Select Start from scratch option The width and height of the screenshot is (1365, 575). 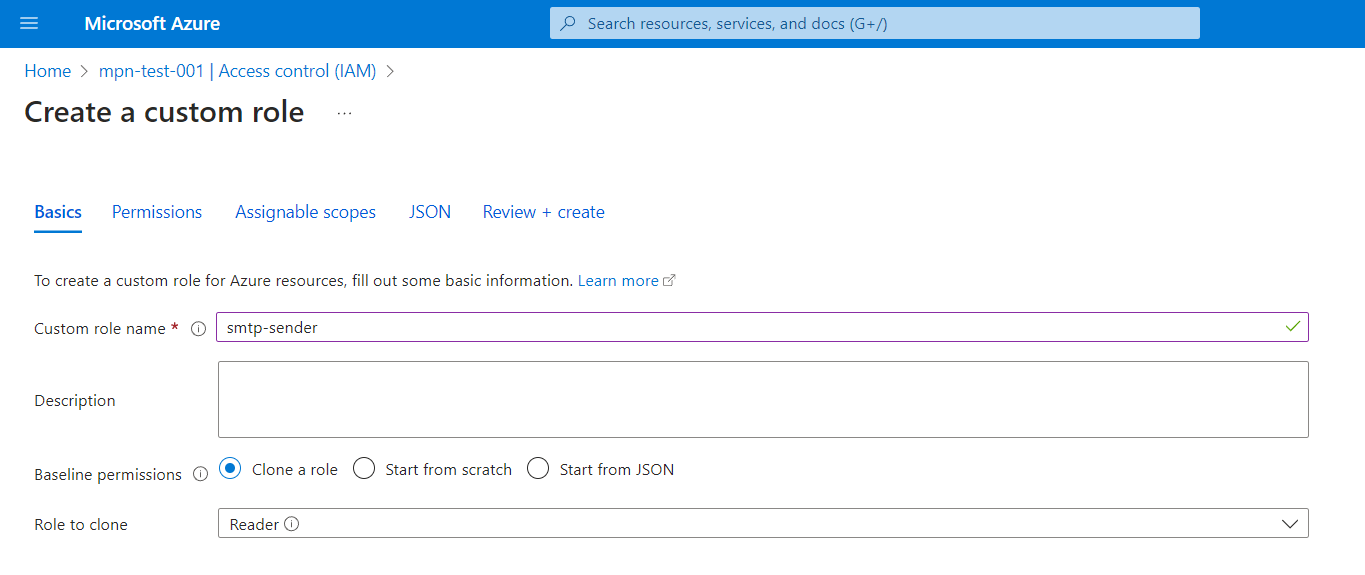click(364, 469)
